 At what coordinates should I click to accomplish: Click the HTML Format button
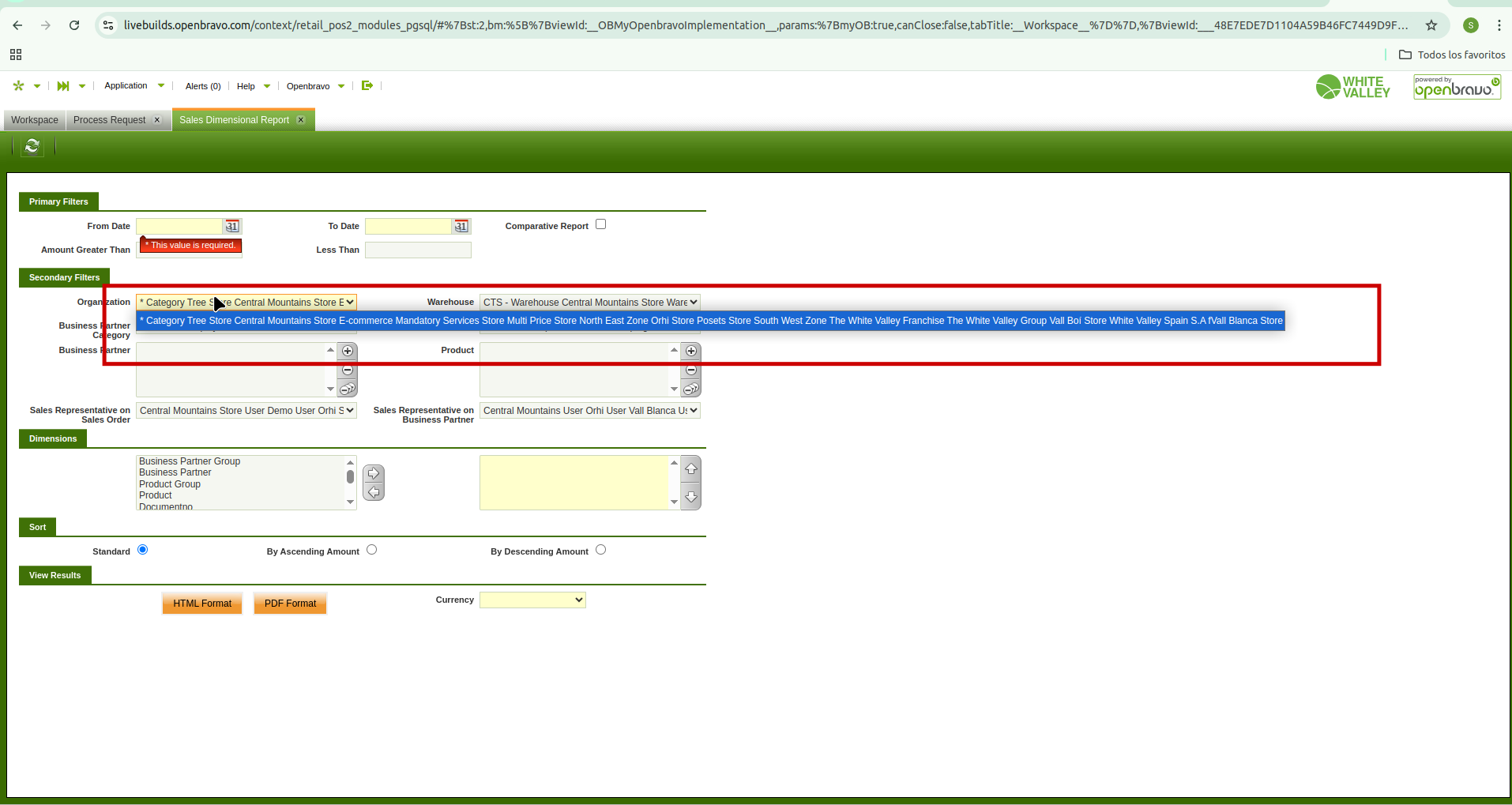tap(202, 604)
